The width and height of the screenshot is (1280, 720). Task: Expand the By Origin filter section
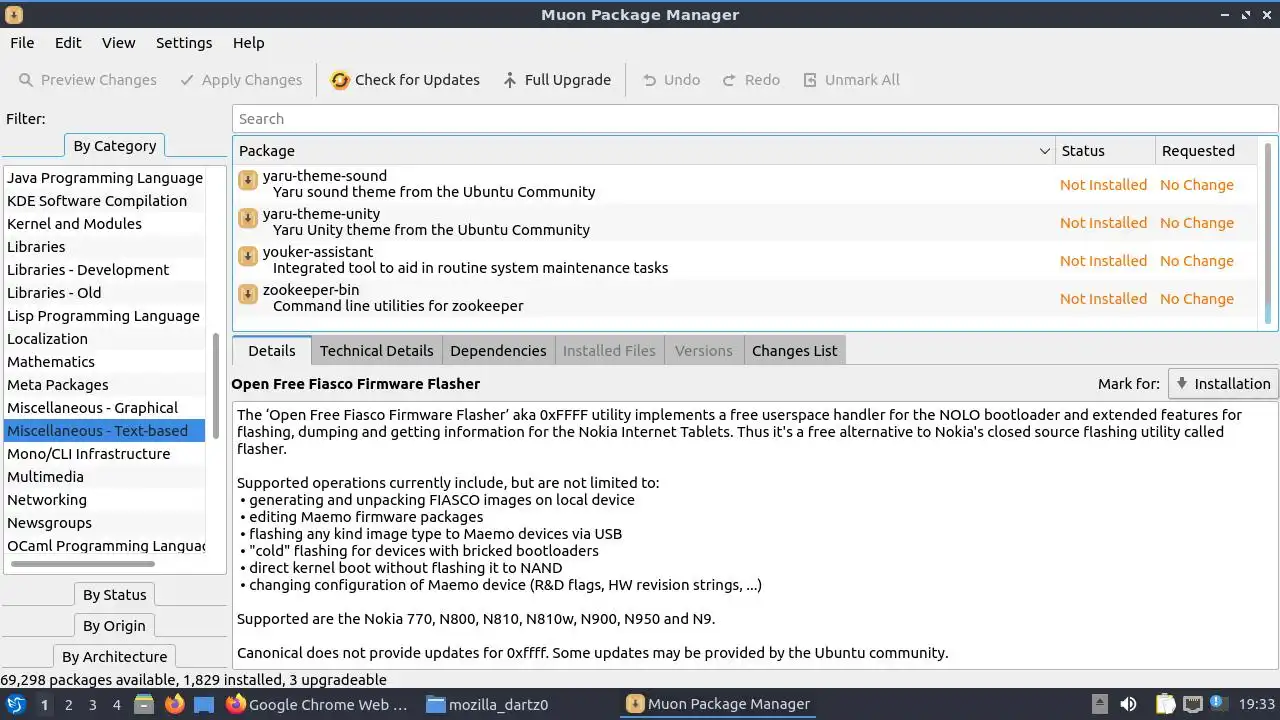click(114, 626)
